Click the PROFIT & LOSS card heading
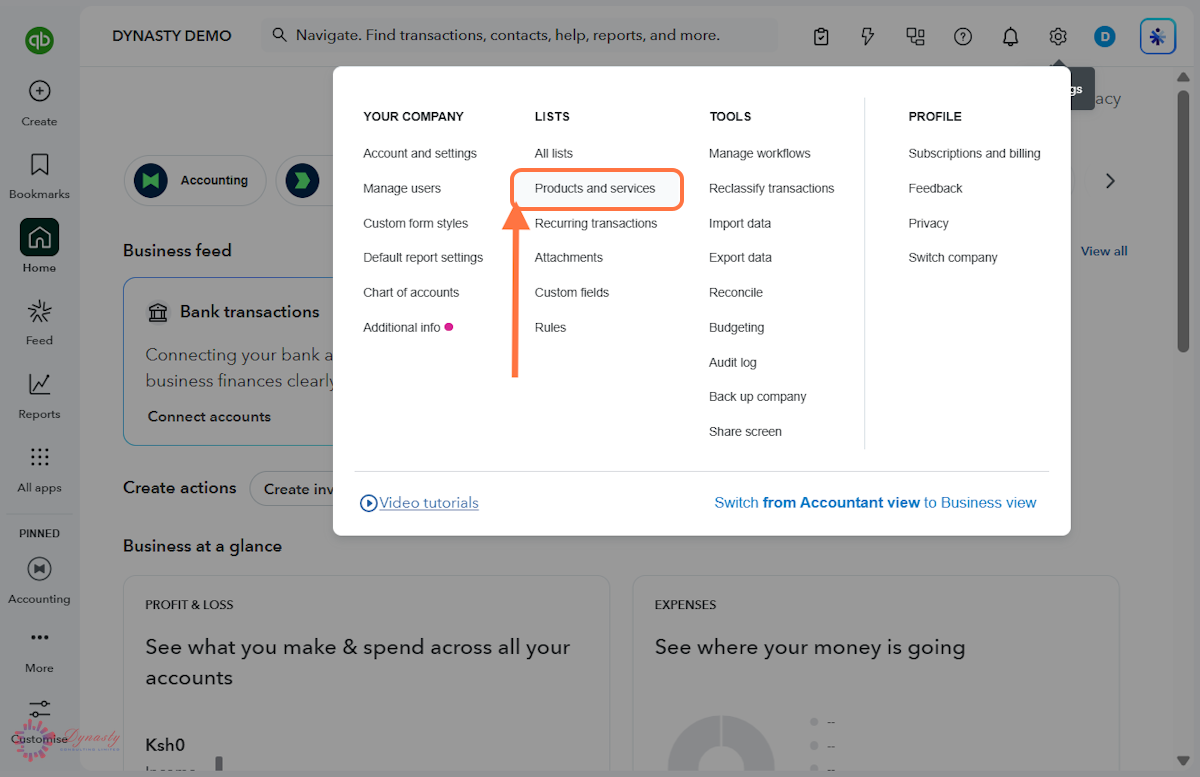1200x777 pixels. click(189, 605)
